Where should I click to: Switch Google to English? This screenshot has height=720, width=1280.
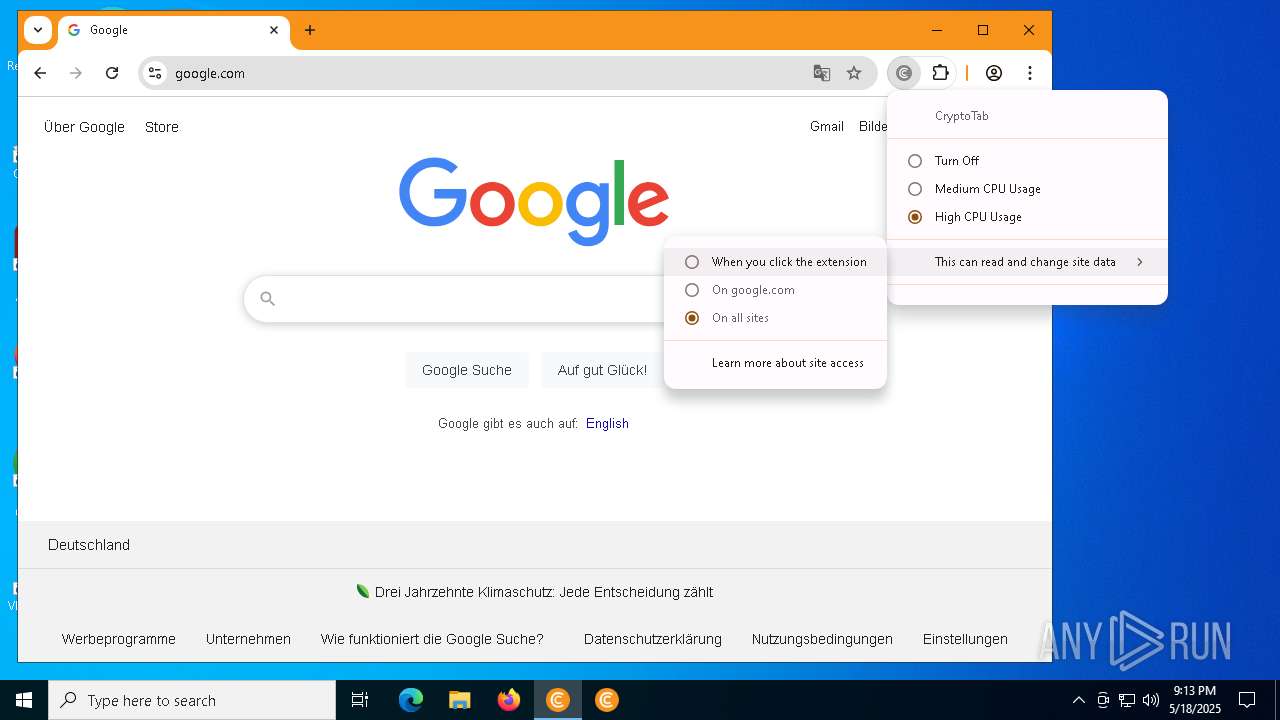(x=607, y=424)
